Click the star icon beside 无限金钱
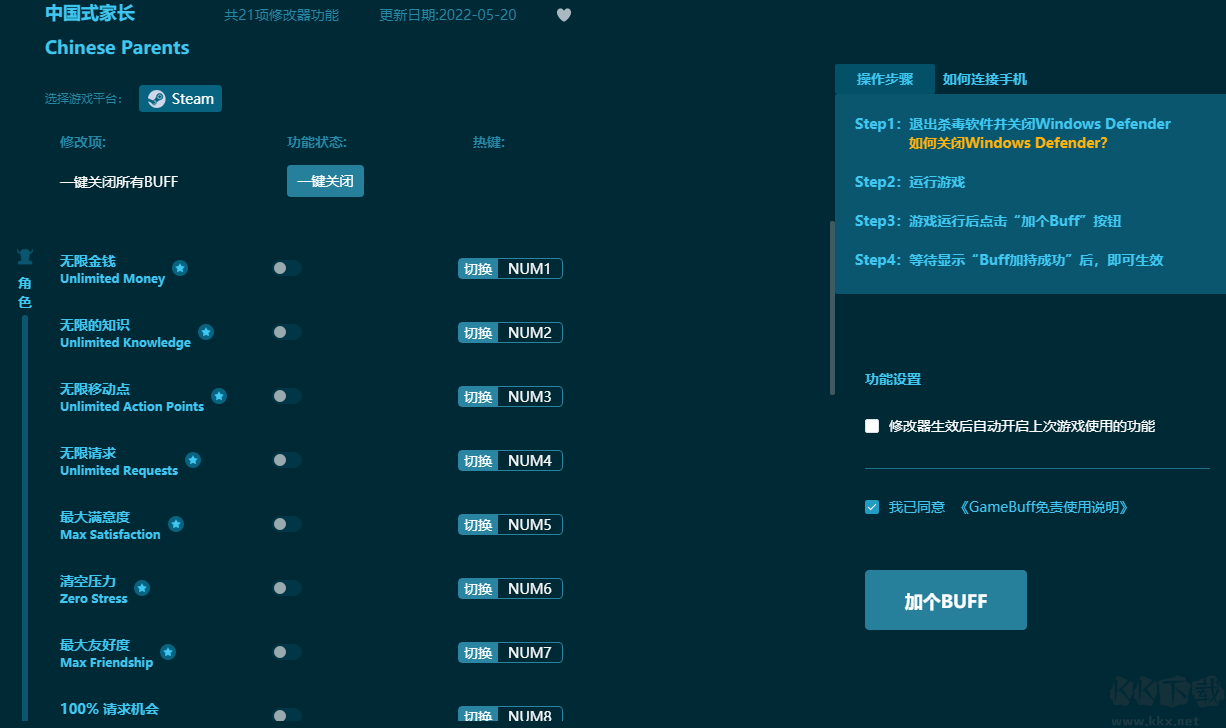 click(x=180, y=268)
